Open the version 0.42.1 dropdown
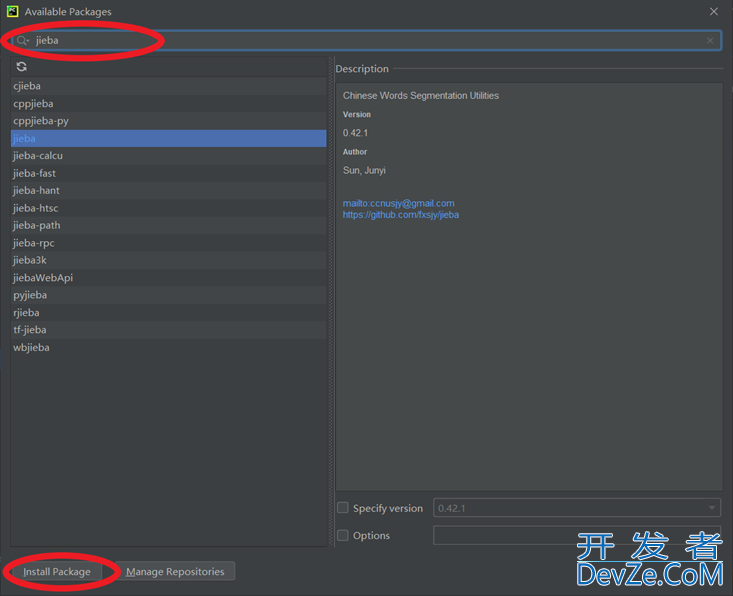733x596 pixels. 577,508
